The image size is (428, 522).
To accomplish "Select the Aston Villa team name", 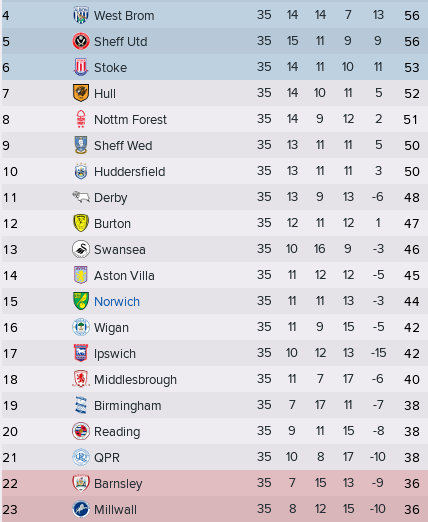I will pos(124,276).
